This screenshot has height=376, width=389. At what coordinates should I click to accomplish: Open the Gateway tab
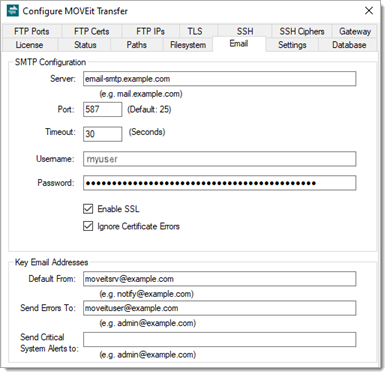355,31
